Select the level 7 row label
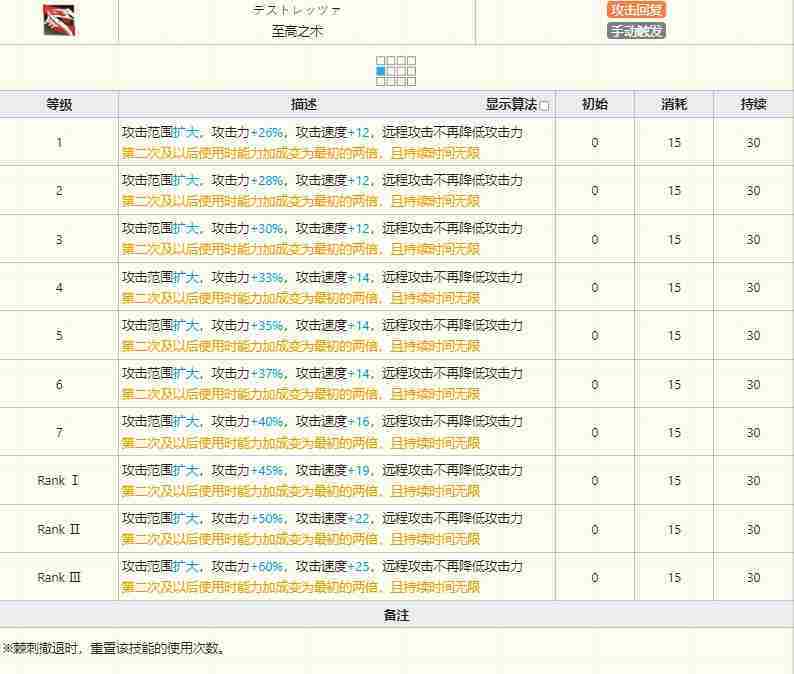794x674 pixels. click(59, 432)
